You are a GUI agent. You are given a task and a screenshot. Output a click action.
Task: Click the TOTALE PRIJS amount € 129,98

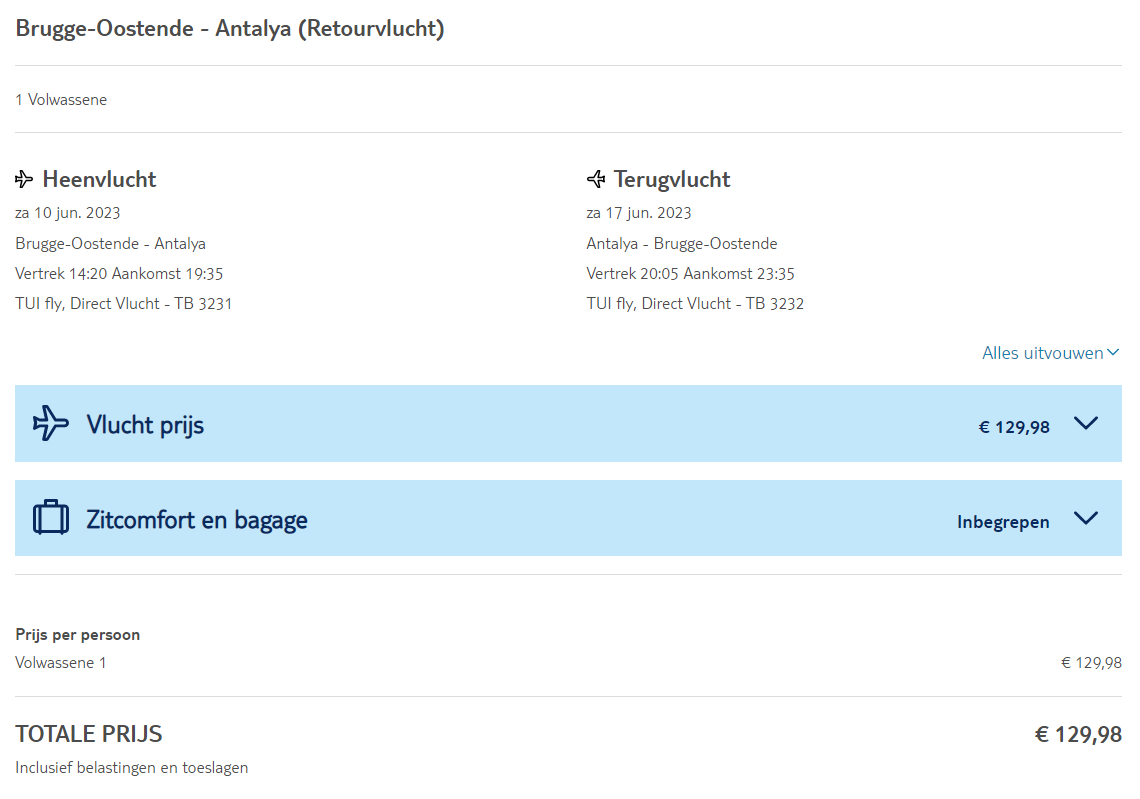(1078, 735)
